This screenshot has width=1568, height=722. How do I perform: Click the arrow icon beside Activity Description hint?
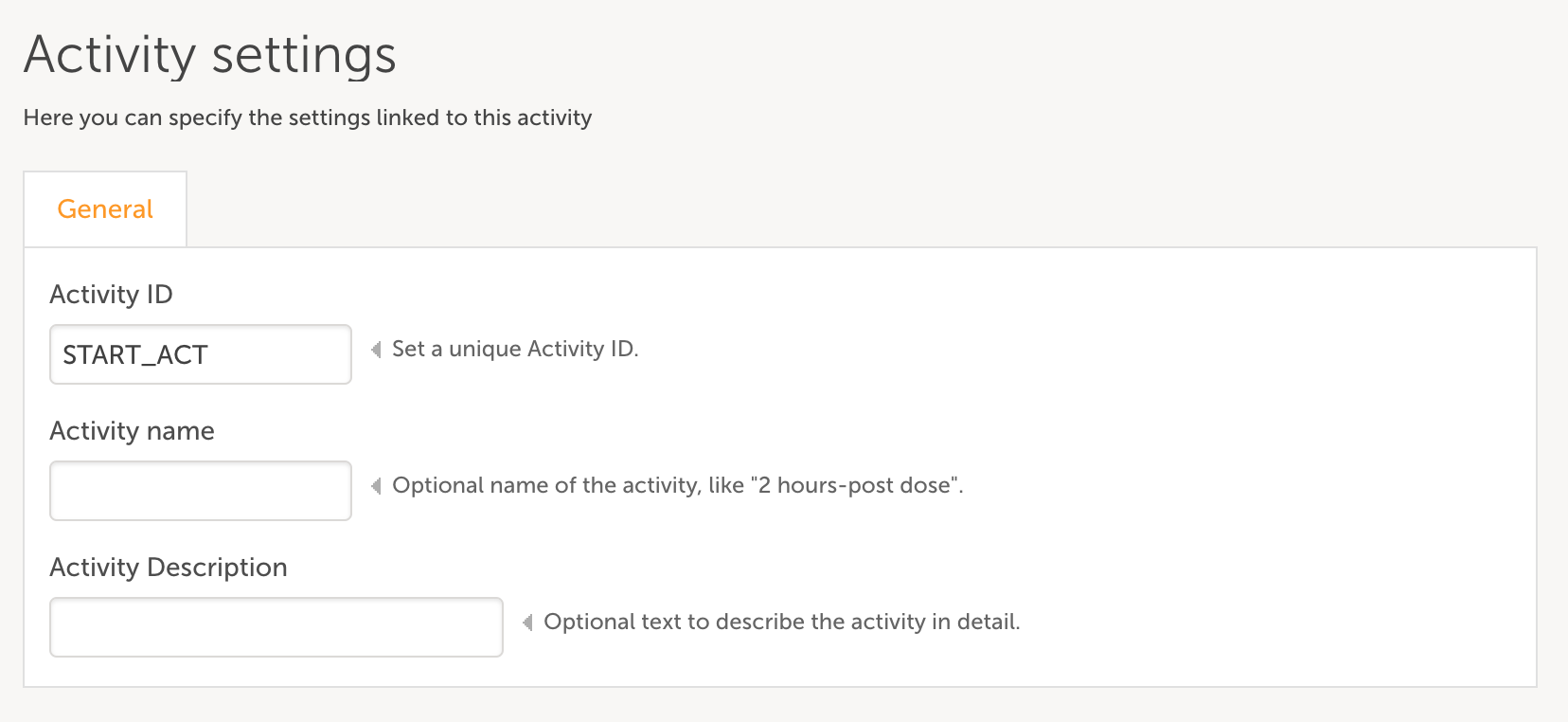(527, 623)
